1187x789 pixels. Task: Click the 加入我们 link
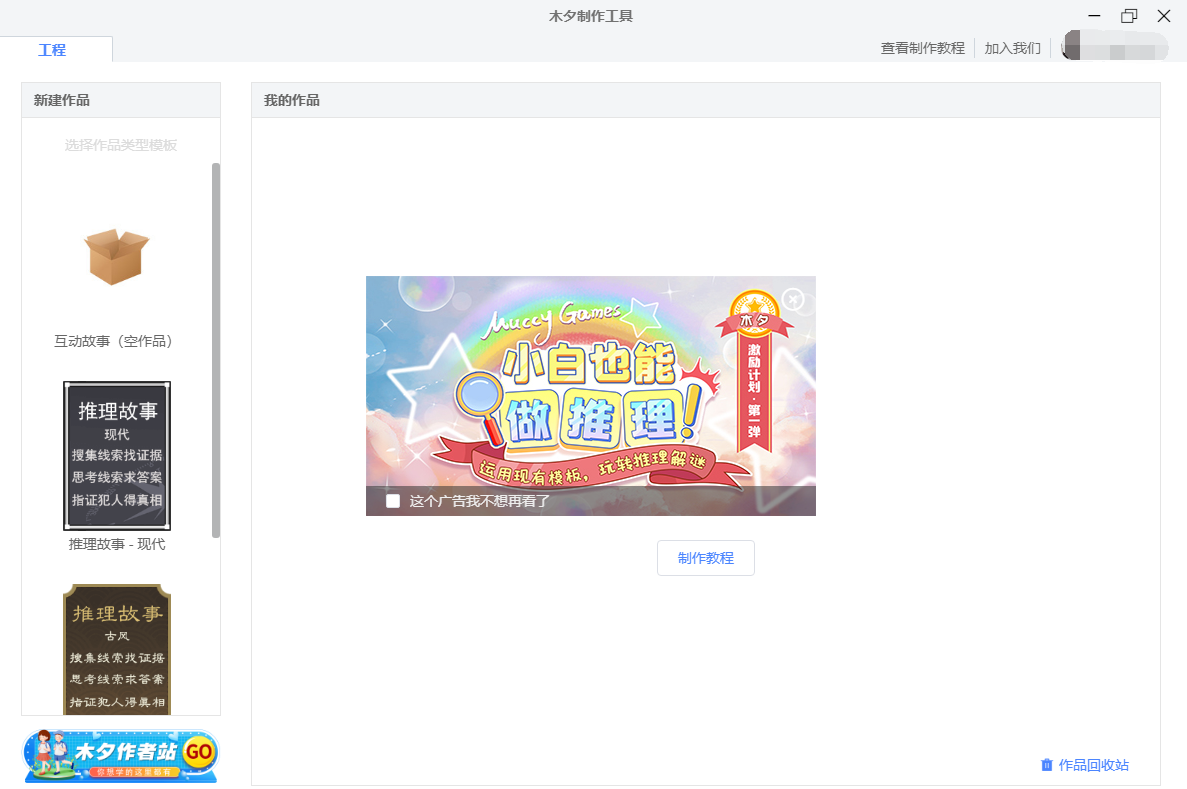1011,47
